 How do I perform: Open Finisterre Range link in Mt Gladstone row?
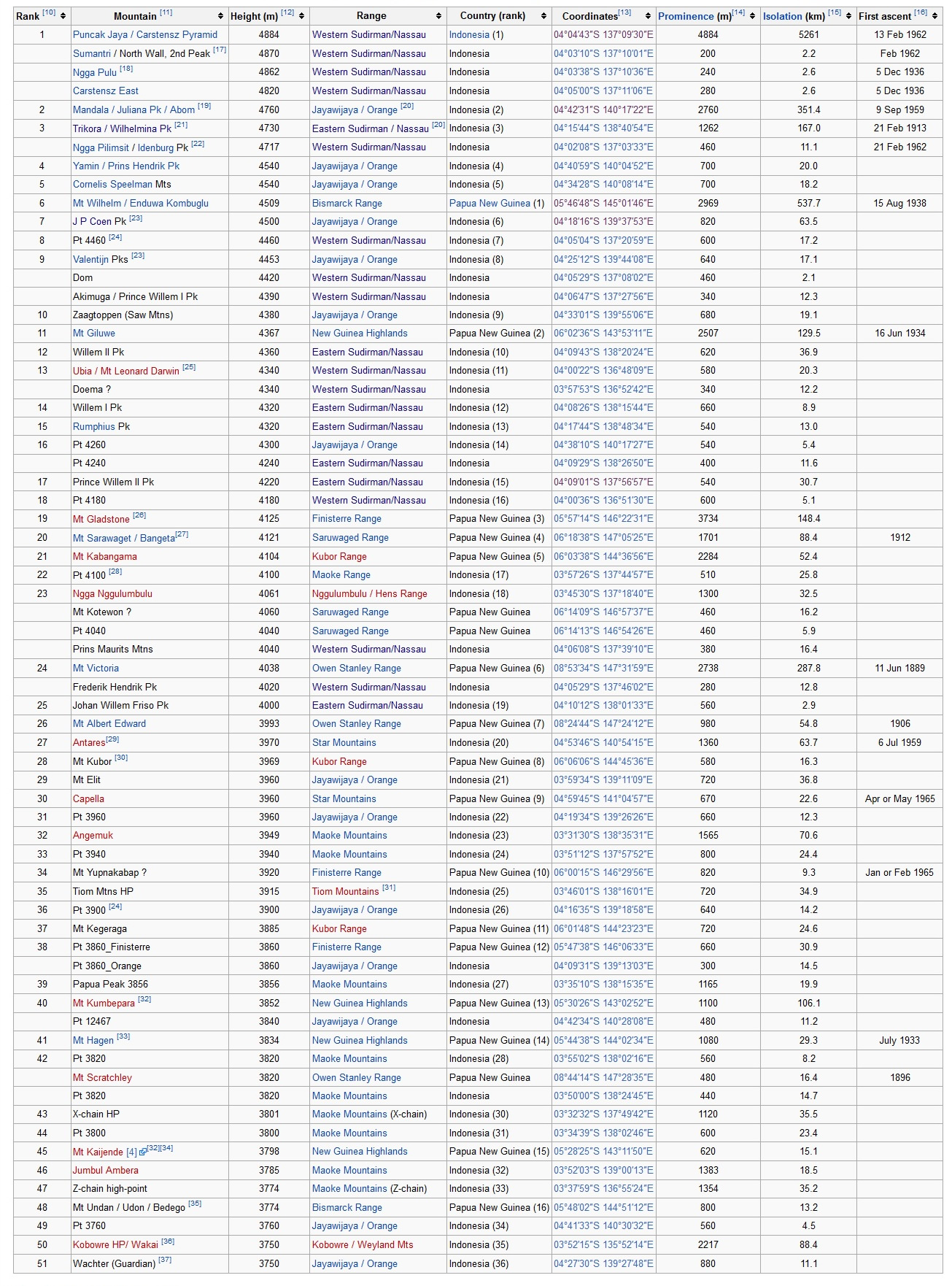[x=347, y=518]
